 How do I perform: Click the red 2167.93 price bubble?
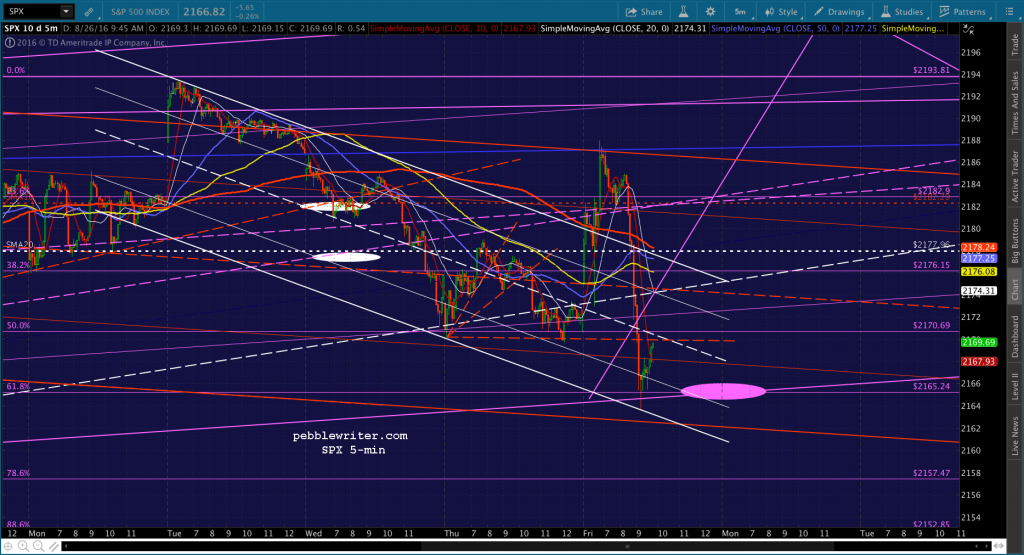pyautogui.click(x=978, y=362)
